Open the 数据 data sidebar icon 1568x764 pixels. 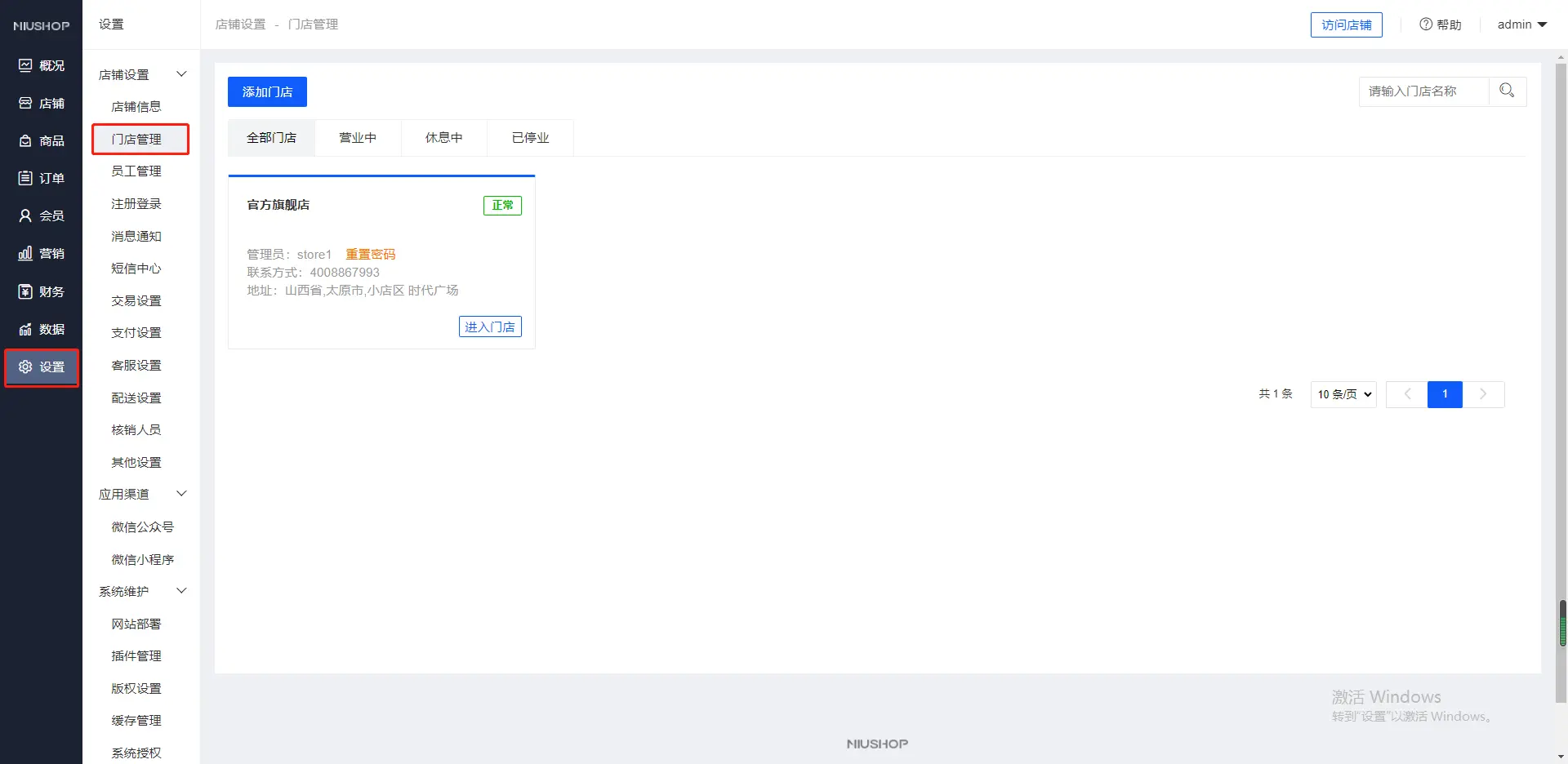pos(25,330)
